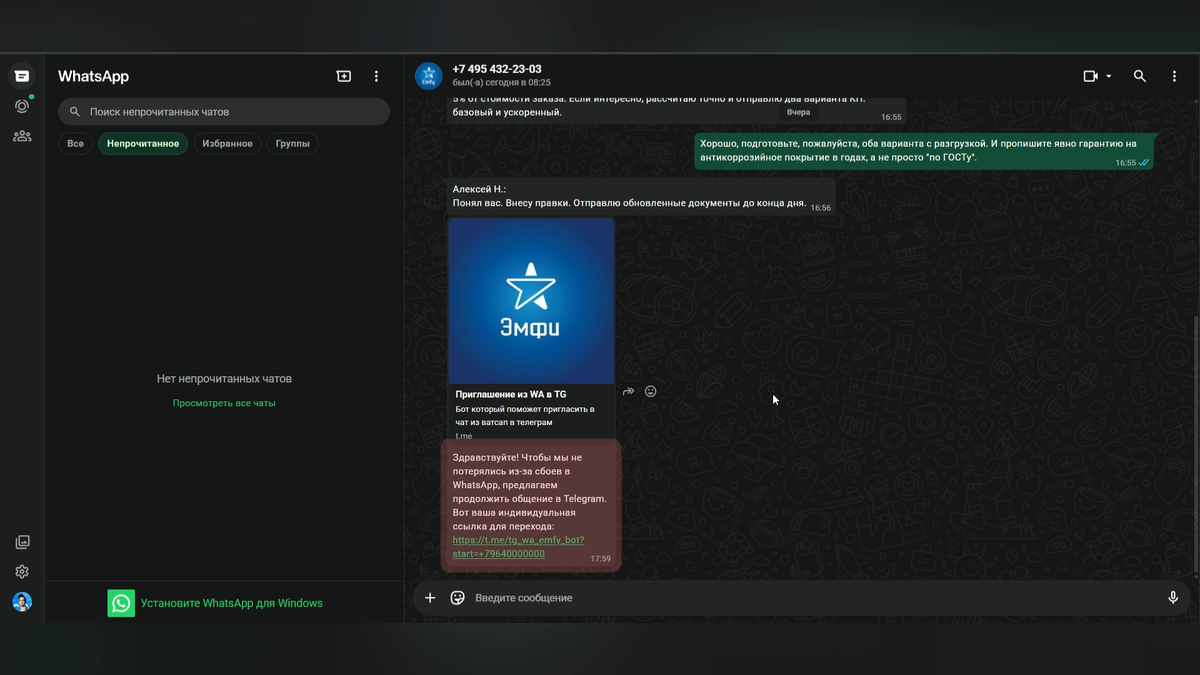Expand the video call dropdown arrow
Image resolution: width=1200 pixels, height=675 pixels.
[x=1109, y=76]
